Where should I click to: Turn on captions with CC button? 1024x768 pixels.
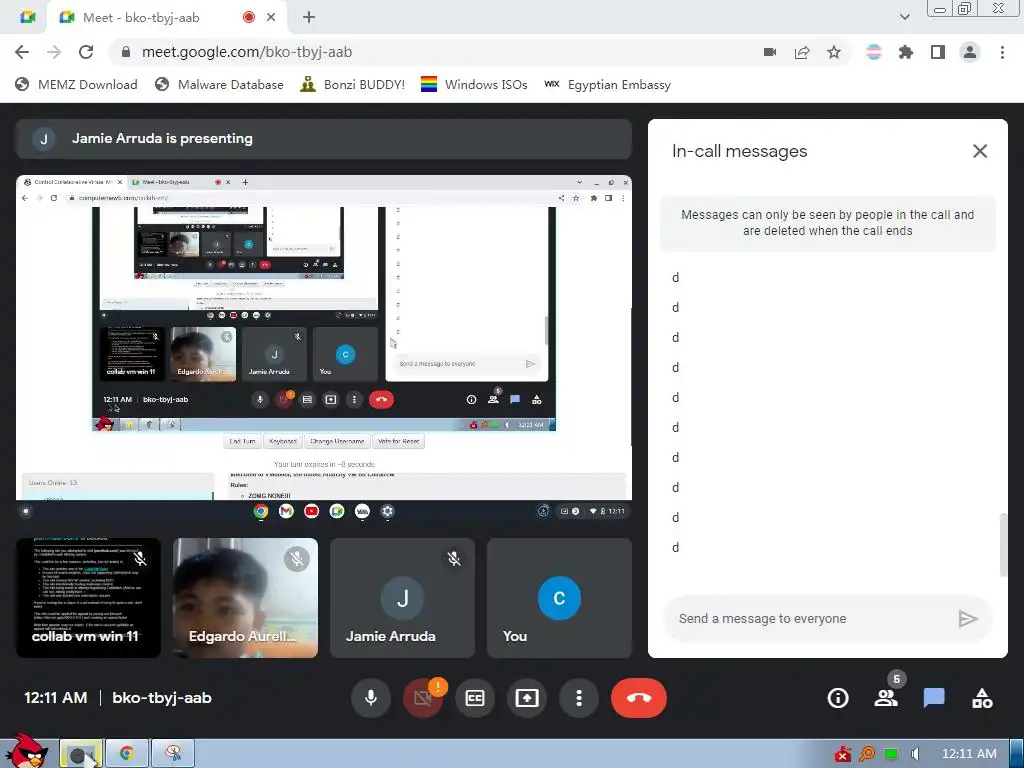click(x=475, y=698)
